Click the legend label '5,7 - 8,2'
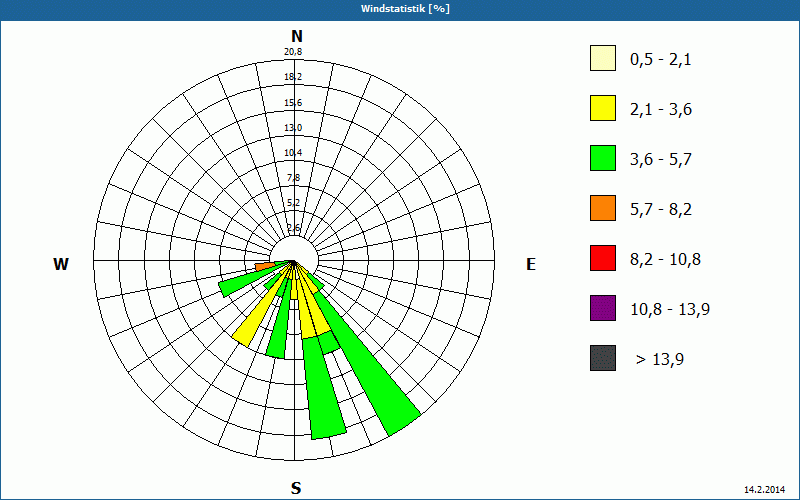Image resolution: width=800 pixels, height=500 pixels. pyautogui.click(x=661, y=210)
